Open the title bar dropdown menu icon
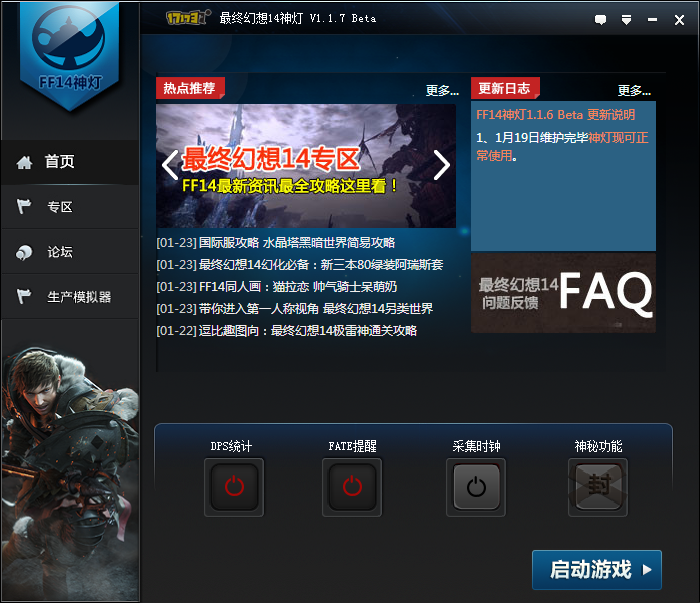Image resolution: width=700 pixels, height=603 pixels. pos(626,20)
